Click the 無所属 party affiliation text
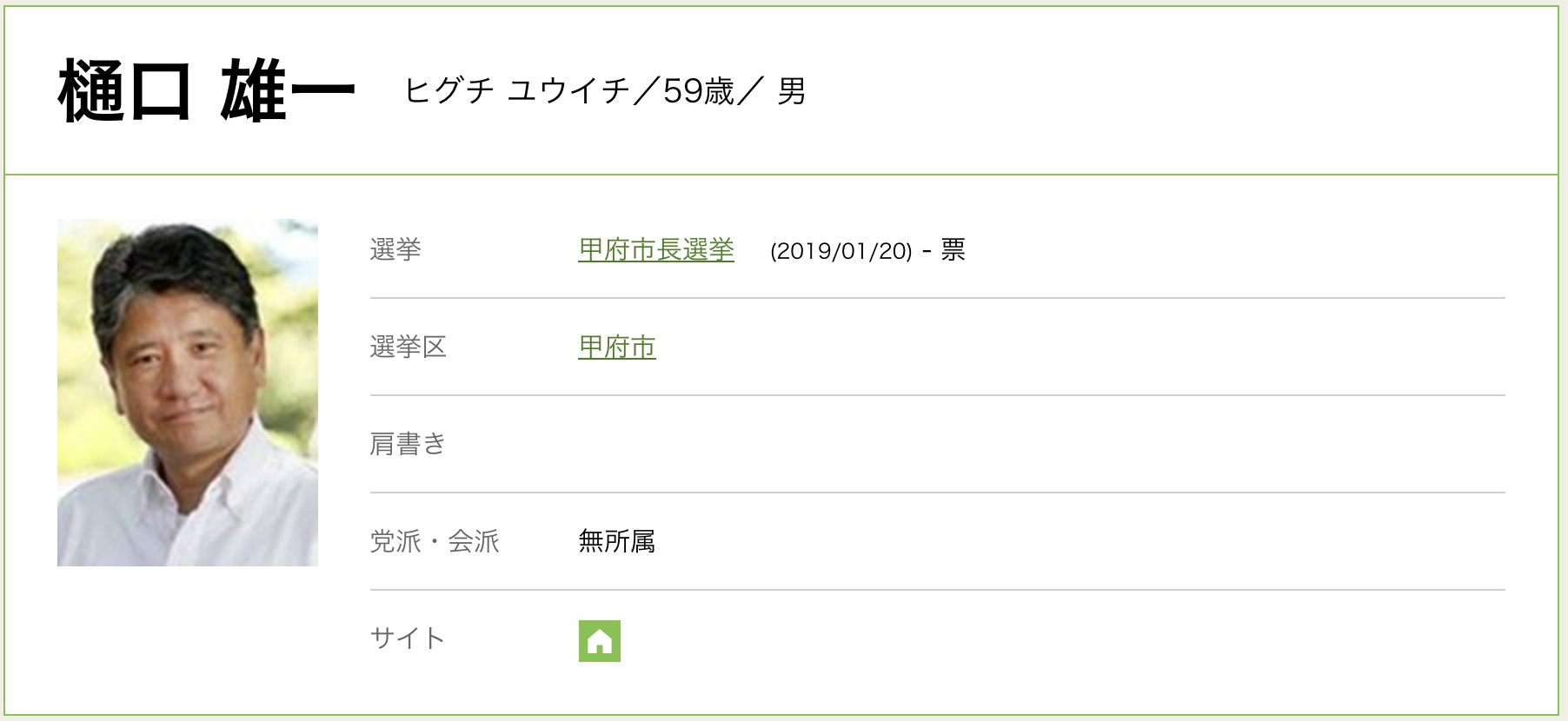 click(x=617, y=542)
